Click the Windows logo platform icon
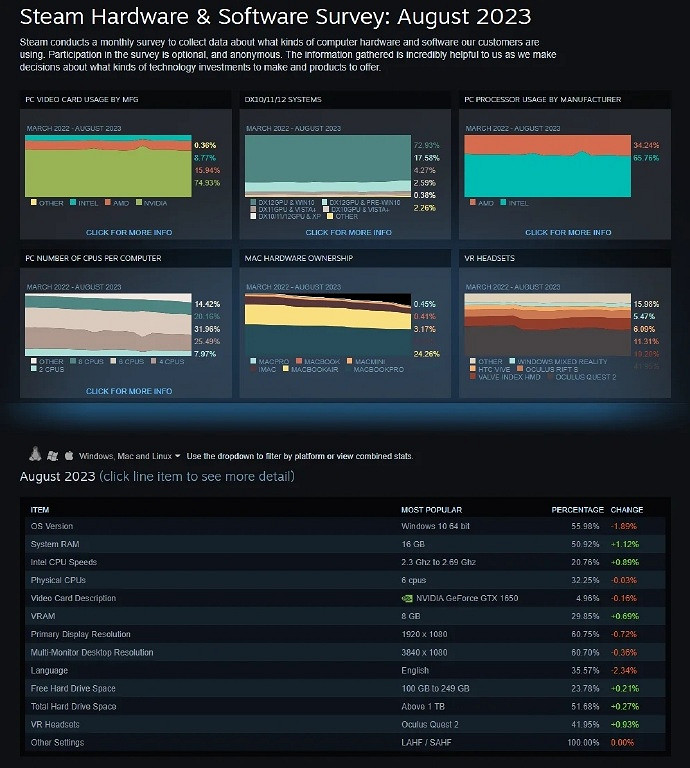Viewport: 690px width, 768px height. click(x=52, y=455)
